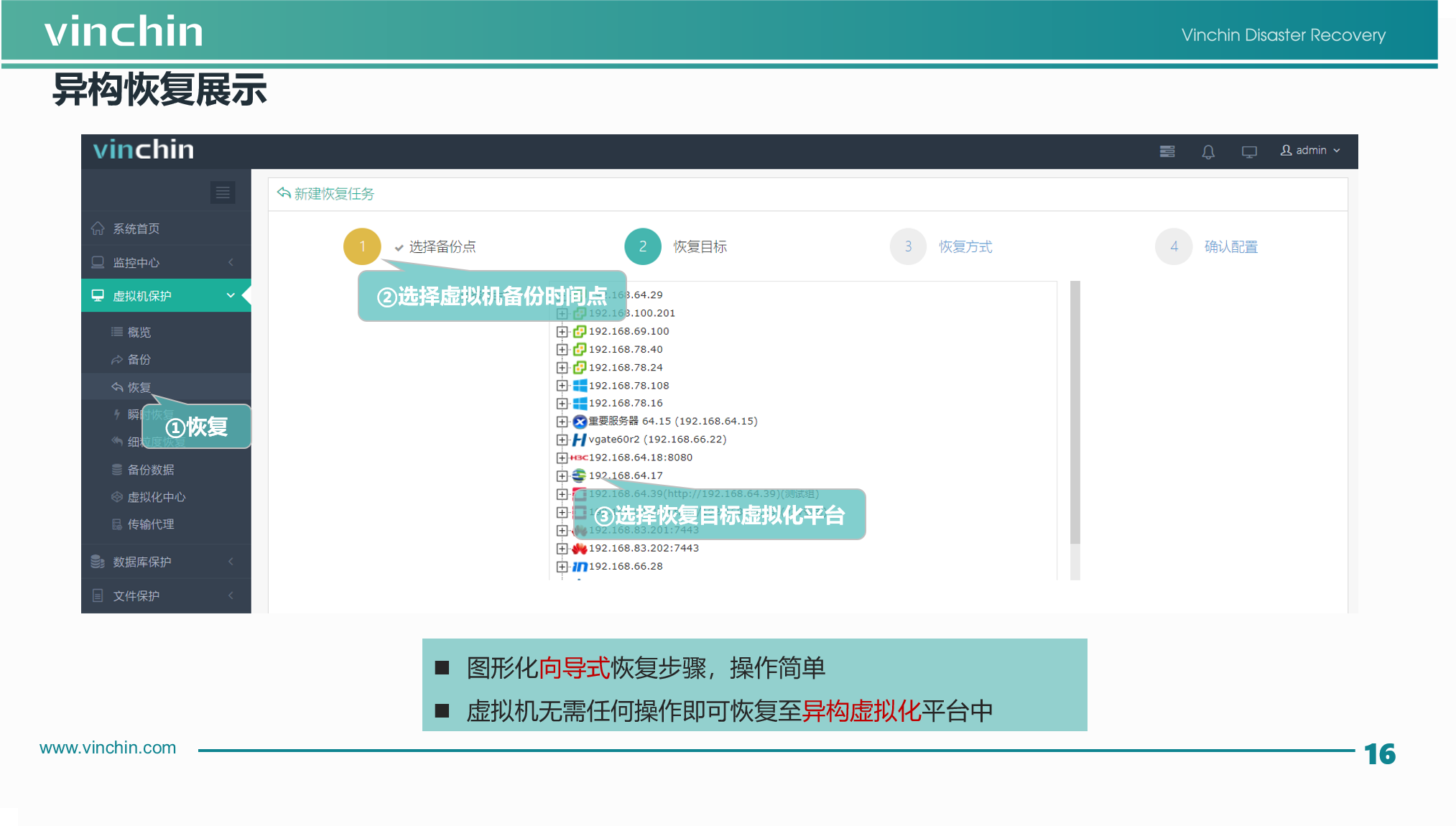
Task: Click Huawei icon of 192.168.83.202:7443
Action: pyautogui.click(x=580, y=548)
